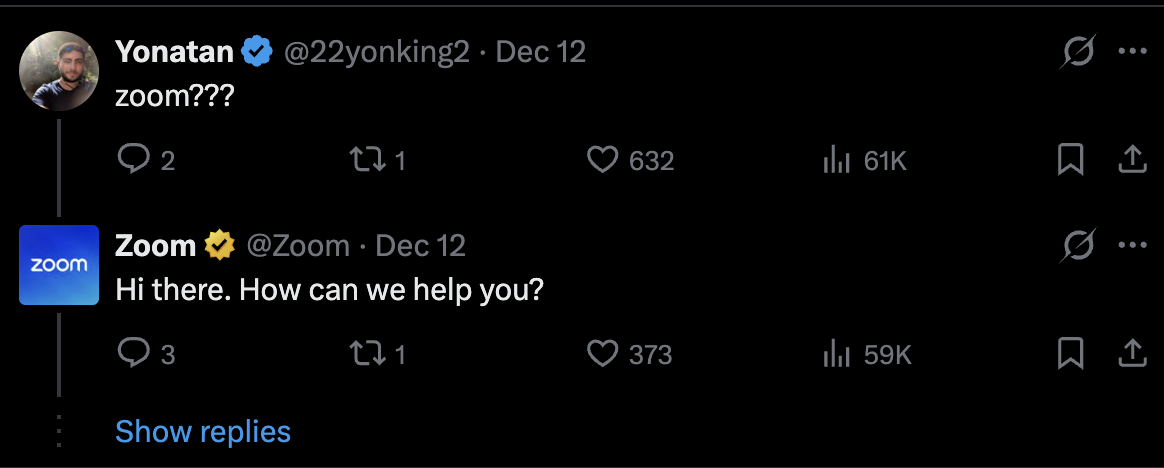1164x468 pixels.
Task: Like Zoom's "Hi there" reply
Action: (602, 354)
